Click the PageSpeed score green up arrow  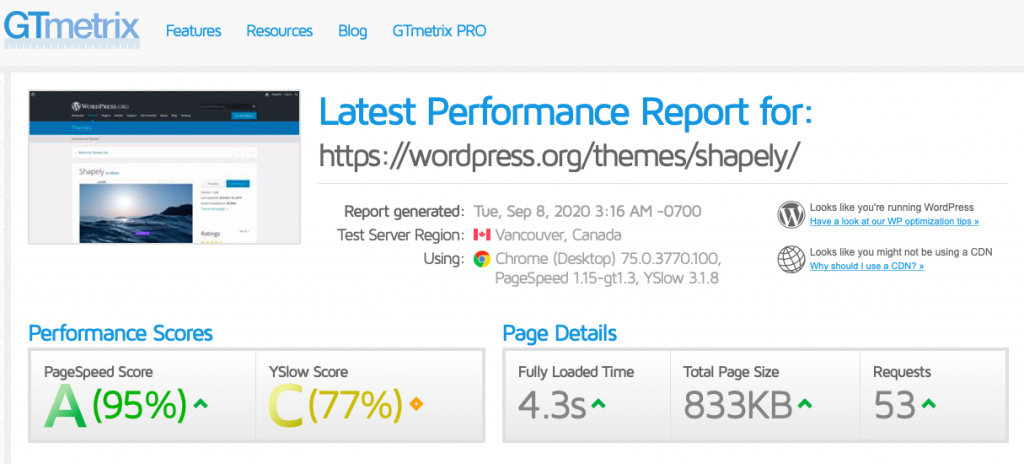201,404
